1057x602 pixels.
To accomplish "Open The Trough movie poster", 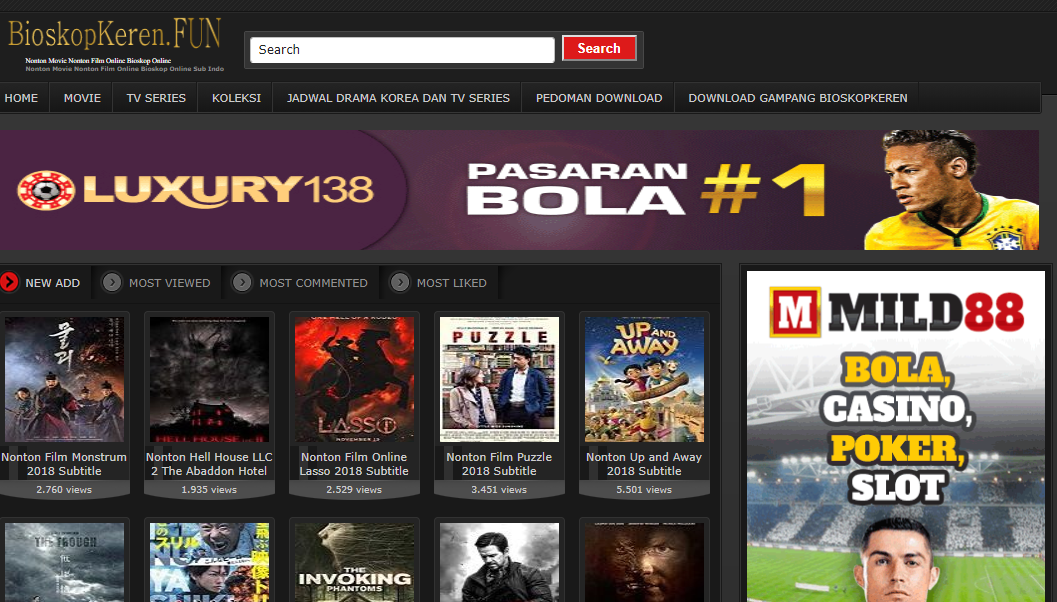I will (64, 562).
